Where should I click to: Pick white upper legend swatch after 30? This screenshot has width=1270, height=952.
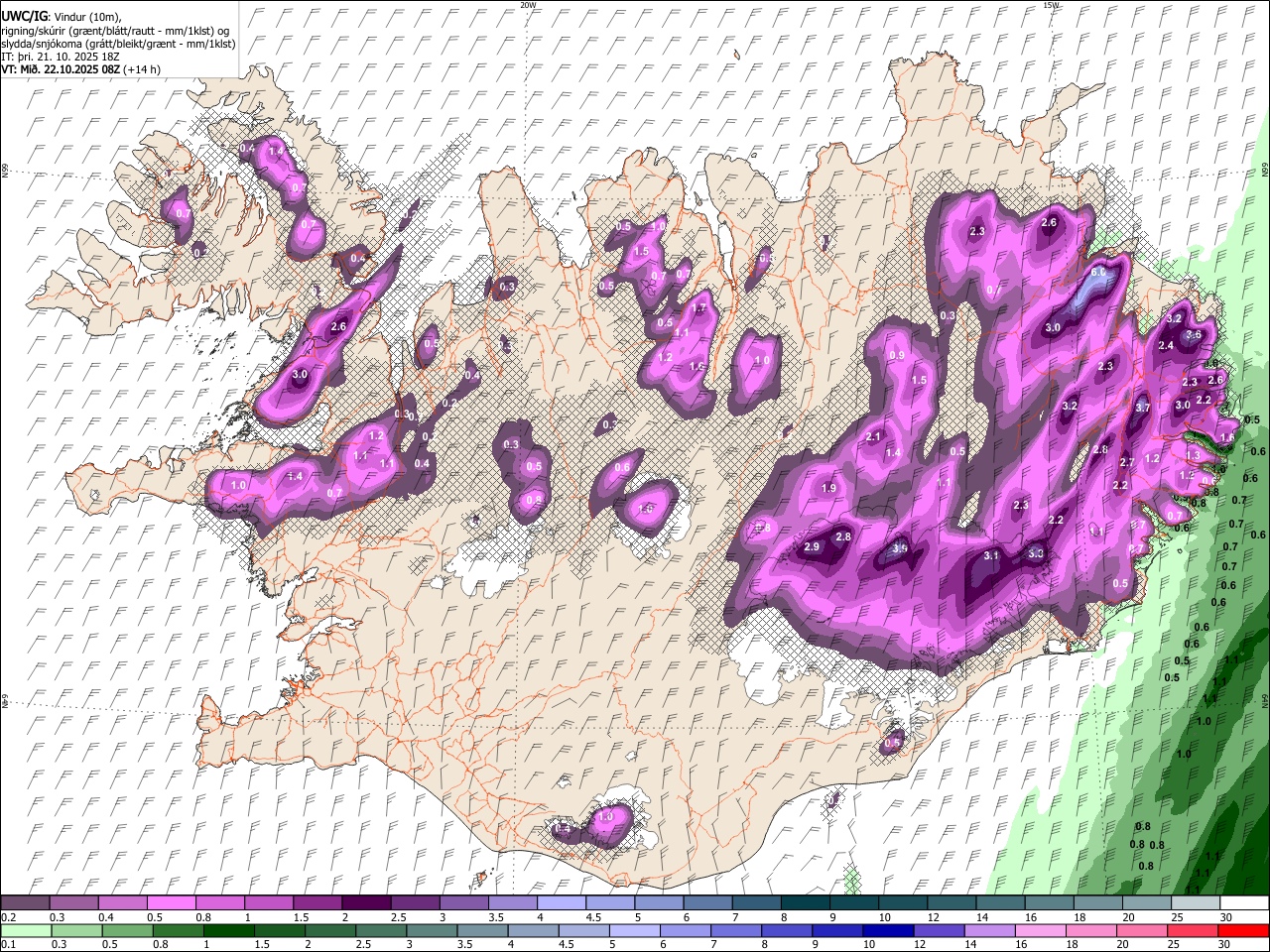[1243, 902]
